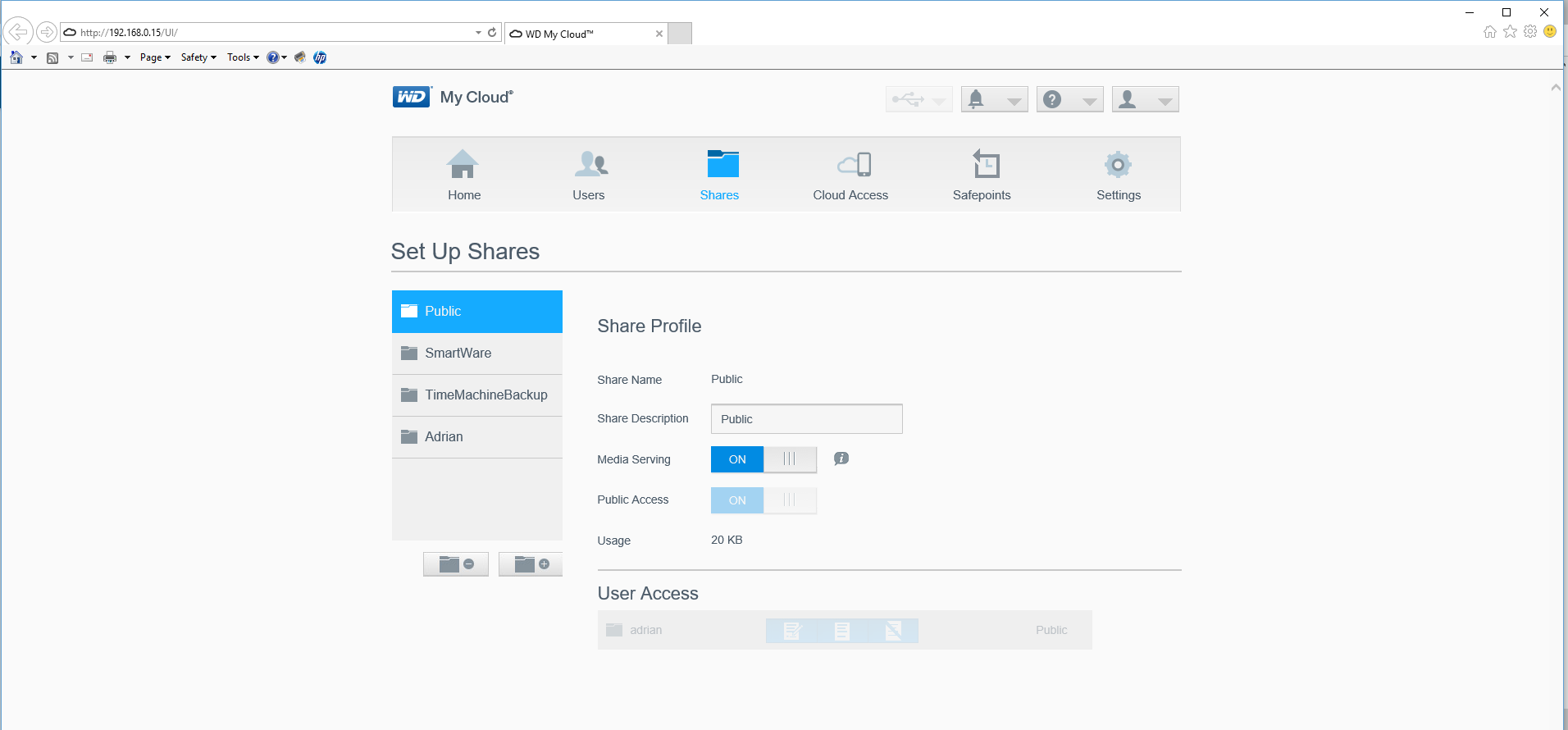The width and height of the screenshot is (1568, 730).
Task: Click the Media Serving info icon
Action: [x=841, y=459]
